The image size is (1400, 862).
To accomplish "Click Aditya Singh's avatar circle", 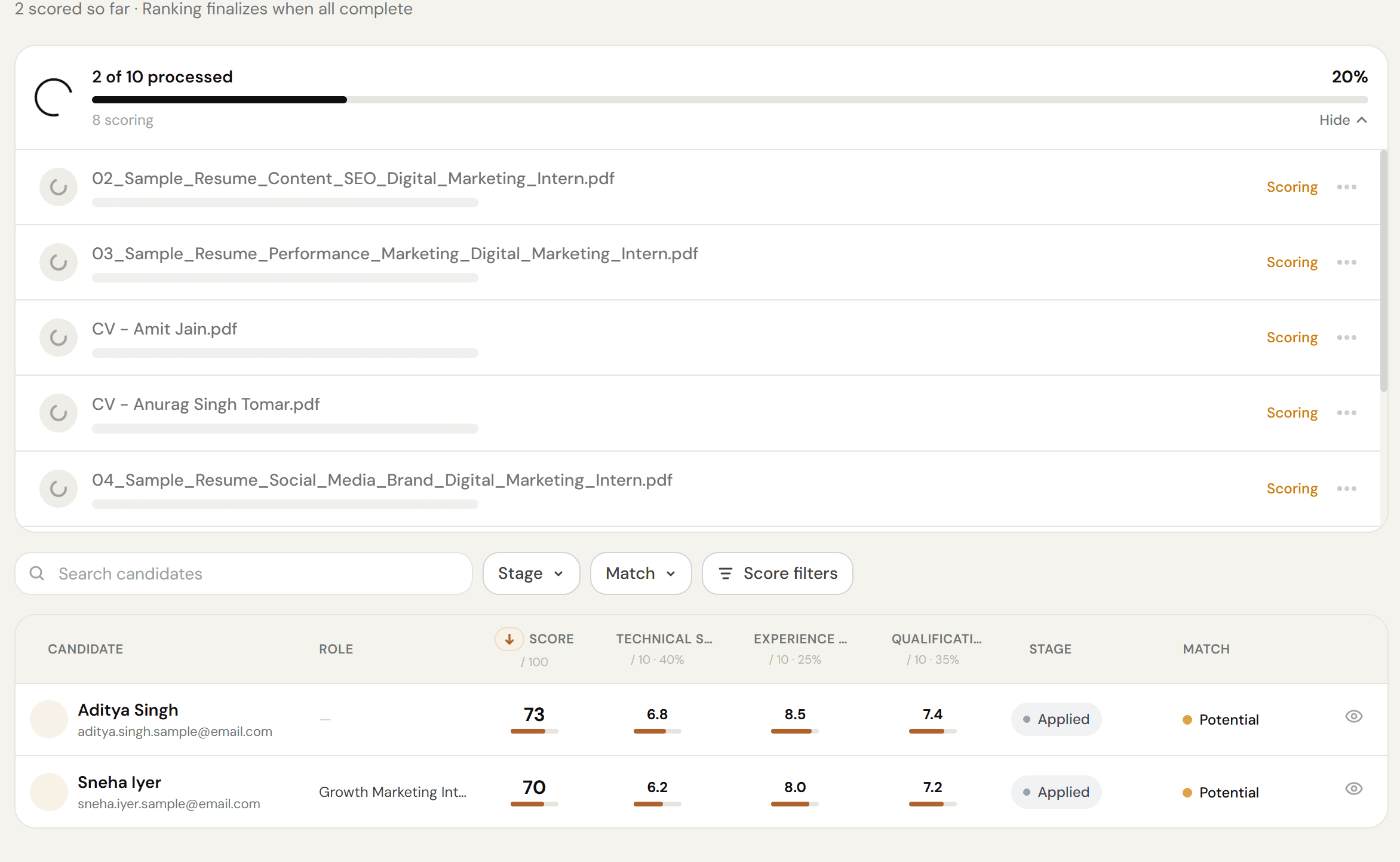I will tap(49, 719).
